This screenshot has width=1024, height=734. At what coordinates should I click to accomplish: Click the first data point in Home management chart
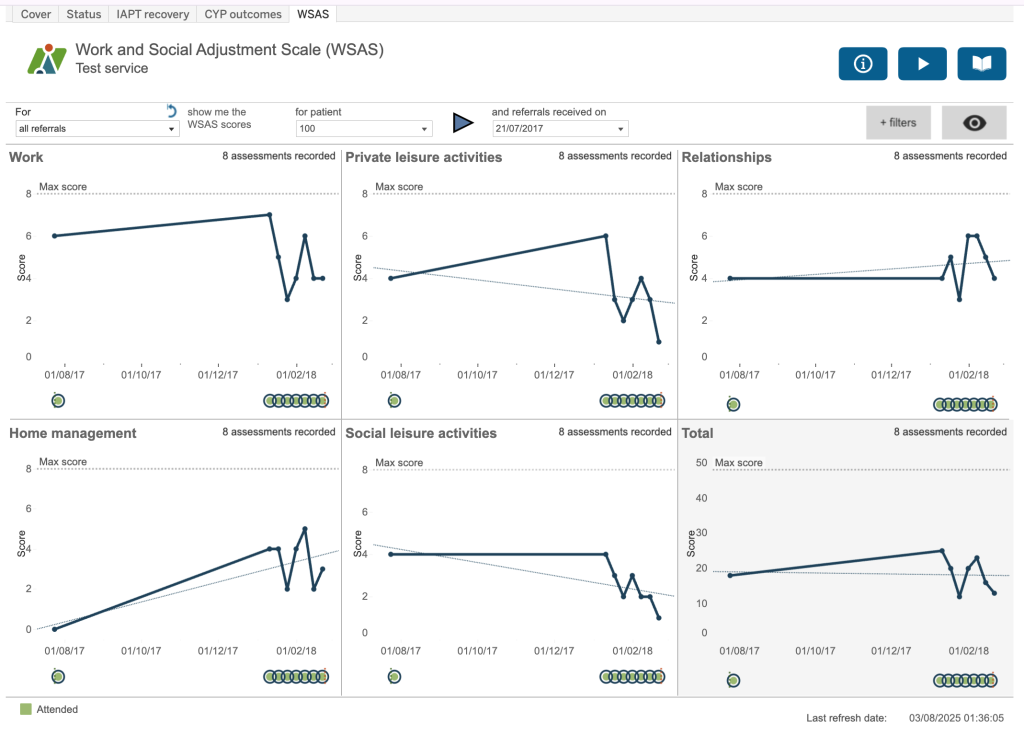click(x=54, y=629)
